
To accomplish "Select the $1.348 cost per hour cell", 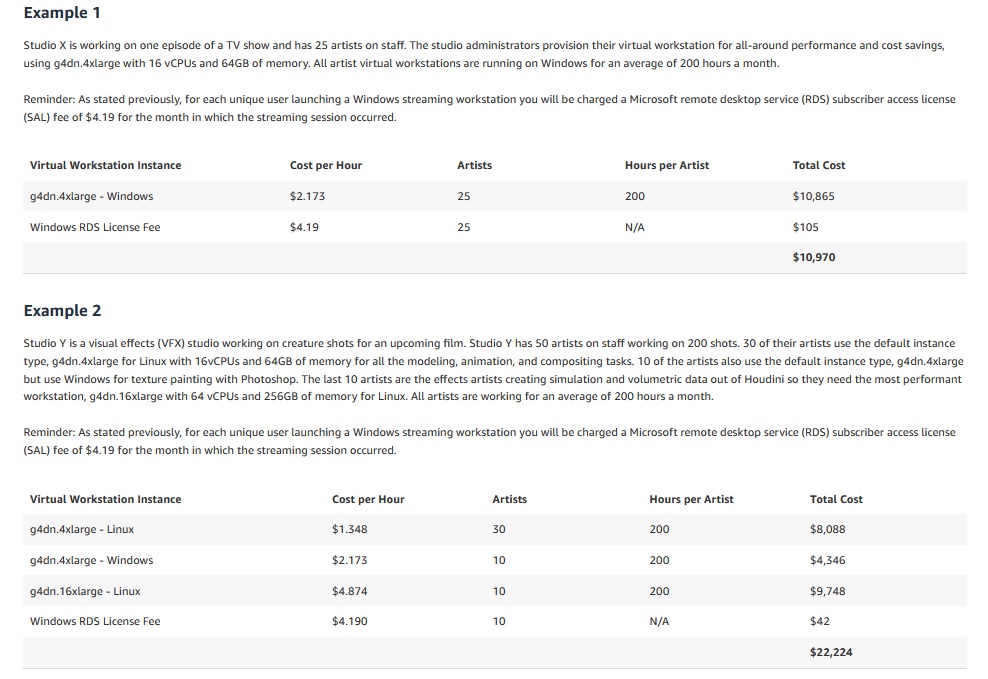I will 349,530.
